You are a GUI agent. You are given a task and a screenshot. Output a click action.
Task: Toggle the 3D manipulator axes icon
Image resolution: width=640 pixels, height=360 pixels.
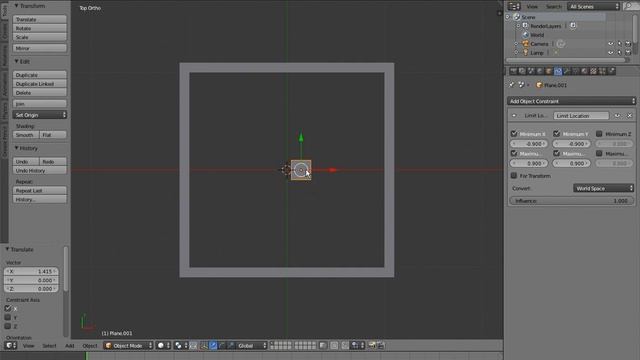203,345
